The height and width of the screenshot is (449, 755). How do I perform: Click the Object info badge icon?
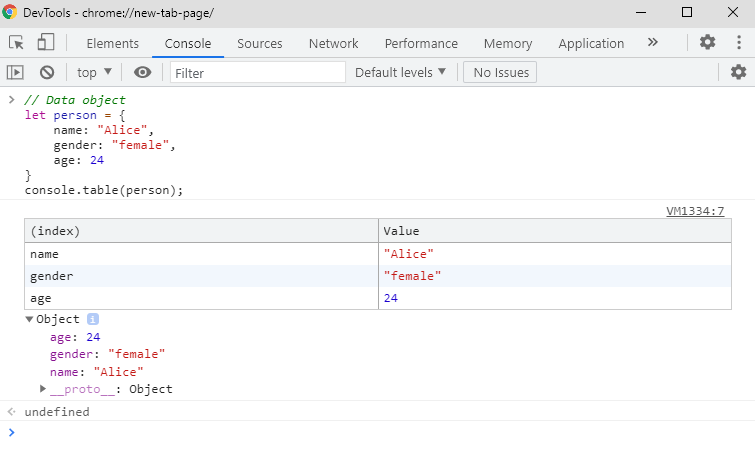pos(93,319)
